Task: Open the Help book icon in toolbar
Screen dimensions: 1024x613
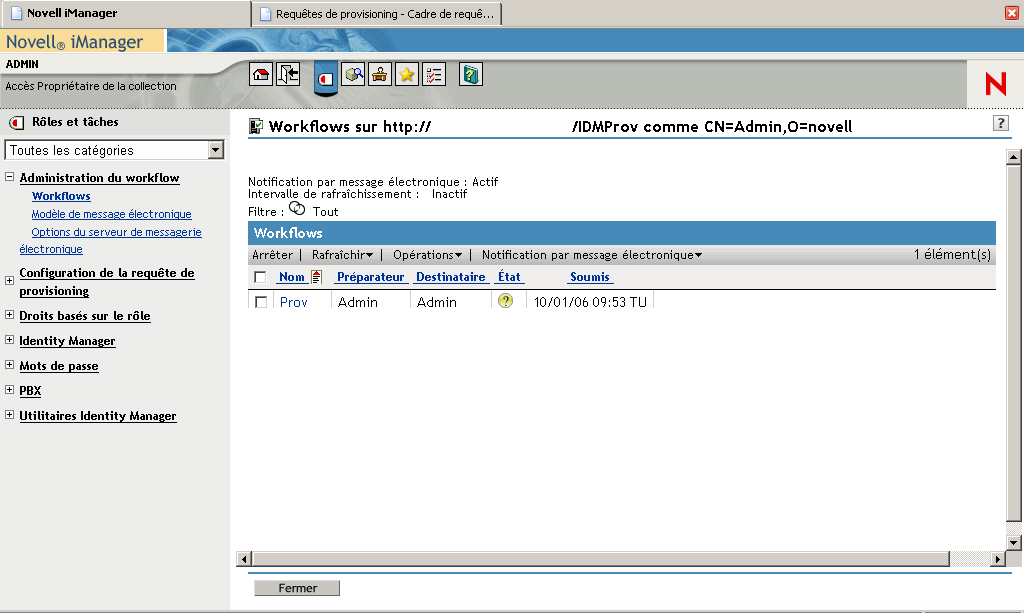Action: [x=470, y=74]
